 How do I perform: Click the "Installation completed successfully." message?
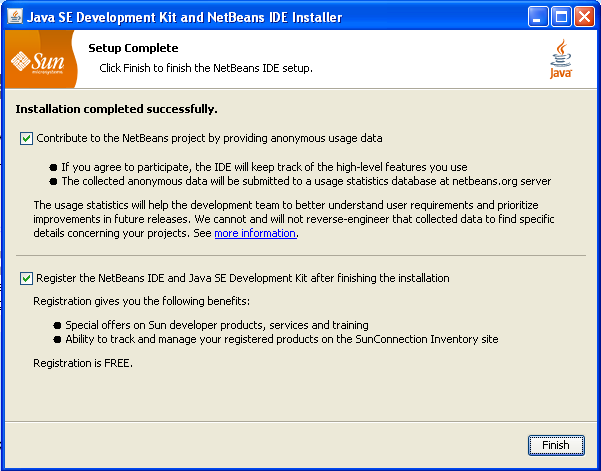point(115,109)
